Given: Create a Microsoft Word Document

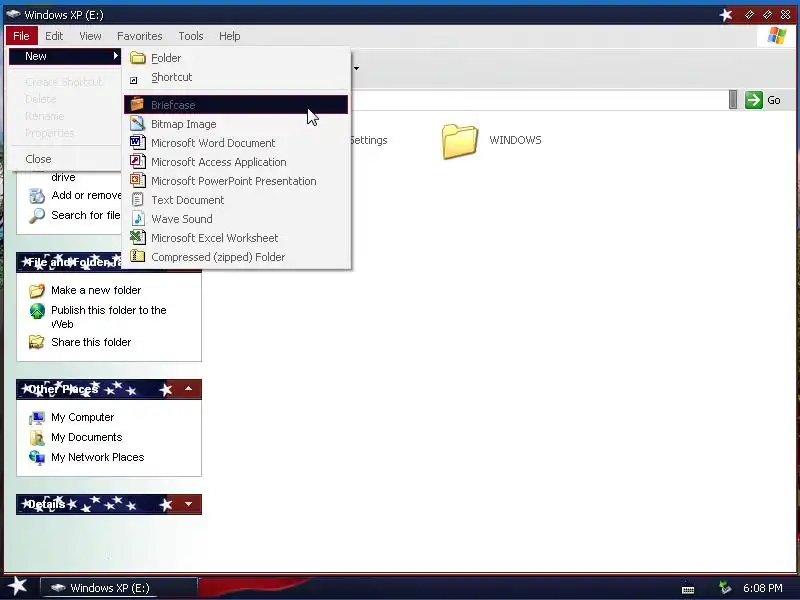Looking at the screenshot, I should click(236, 143).
